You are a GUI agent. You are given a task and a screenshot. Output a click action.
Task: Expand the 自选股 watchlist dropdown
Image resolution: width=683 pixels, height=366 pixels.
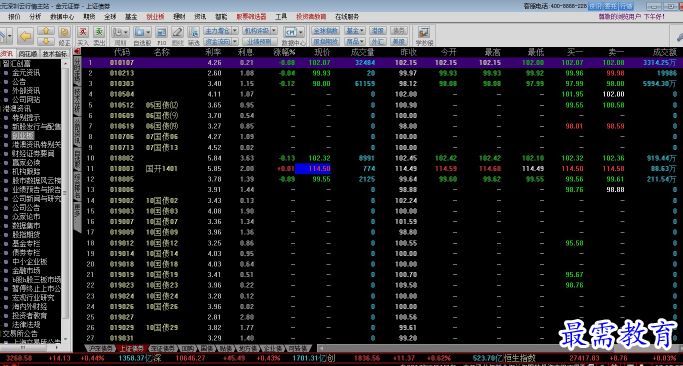pos(142,32)
